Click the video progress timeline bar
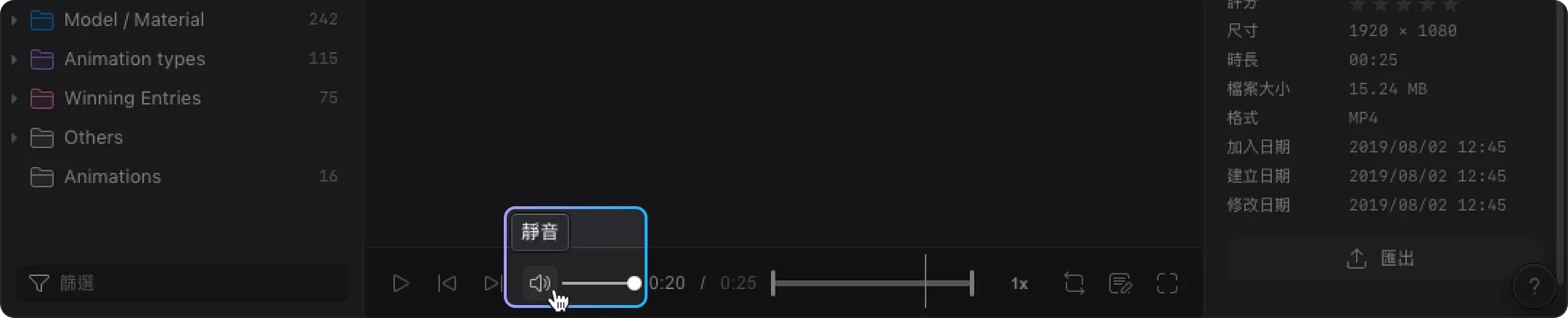Image resolution: width=1568 pixels, height=318 pixels. [x=872, y=284]
